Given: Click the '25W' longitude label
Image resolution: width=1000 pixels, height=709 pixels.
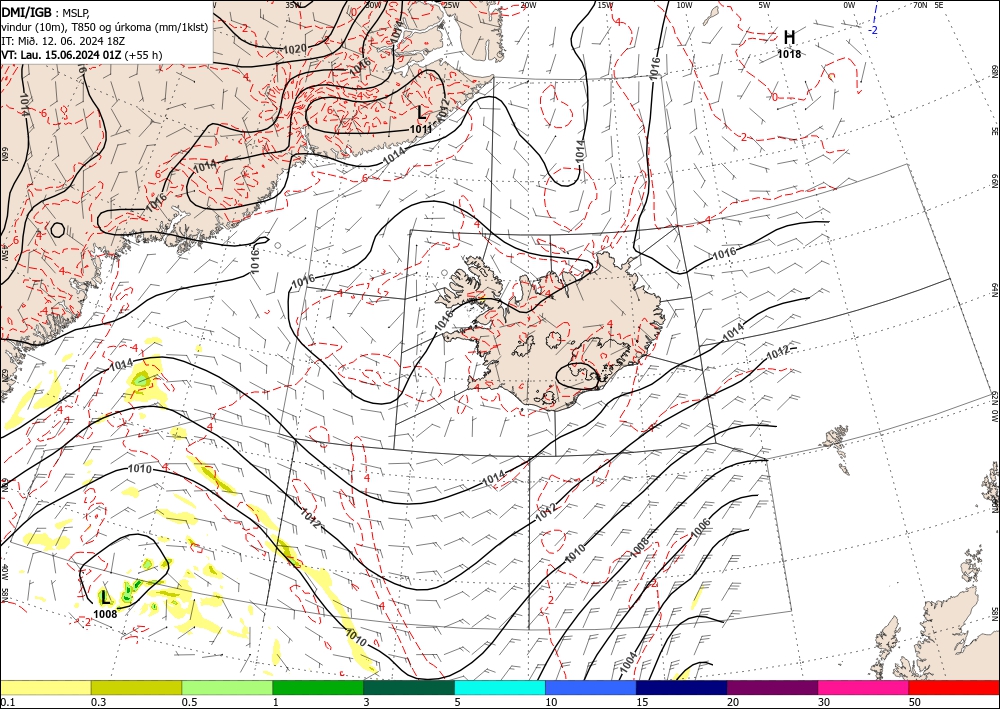Looking at the screenshot, I should click(x=451, y=5).
